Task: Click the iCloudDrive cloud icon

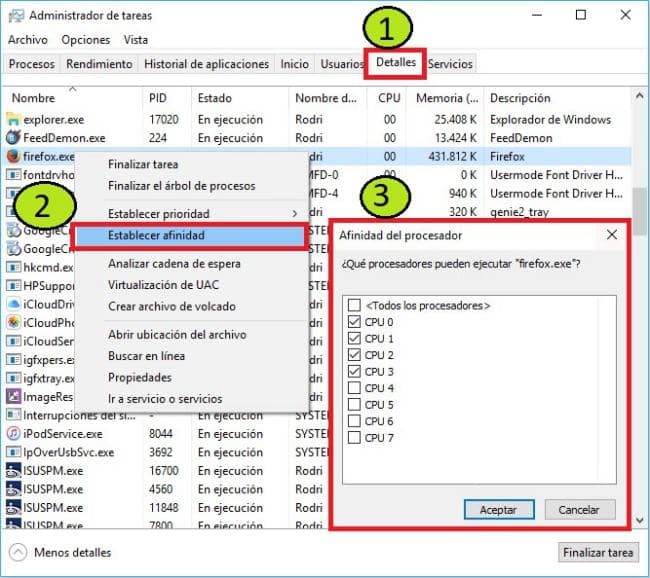Action: [13, 304]
